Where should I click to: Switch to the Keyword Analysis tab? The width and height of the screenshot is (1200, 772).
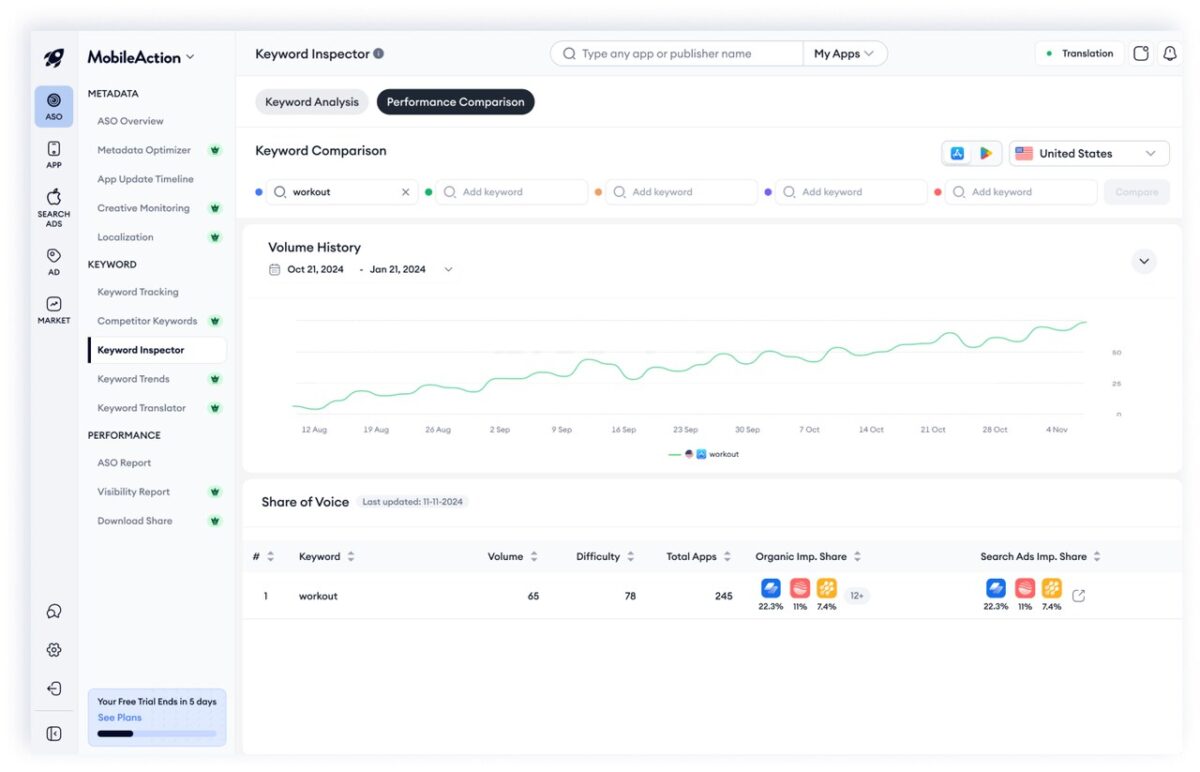click(x=312, y=102)
